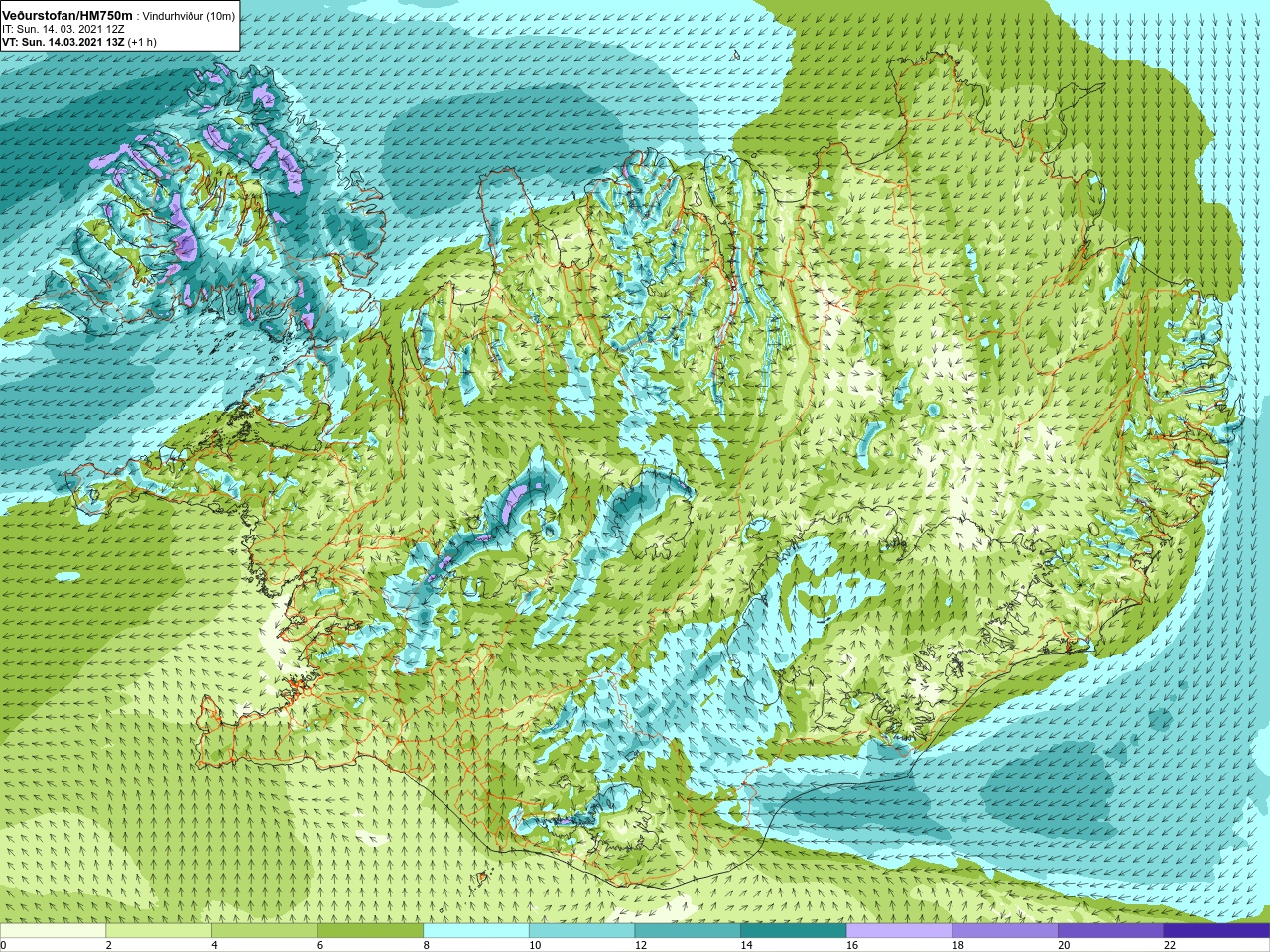This screenshot has height=952, width=1270.
Task: Click the legend scale value '12'
Action: tap(641, 945)
